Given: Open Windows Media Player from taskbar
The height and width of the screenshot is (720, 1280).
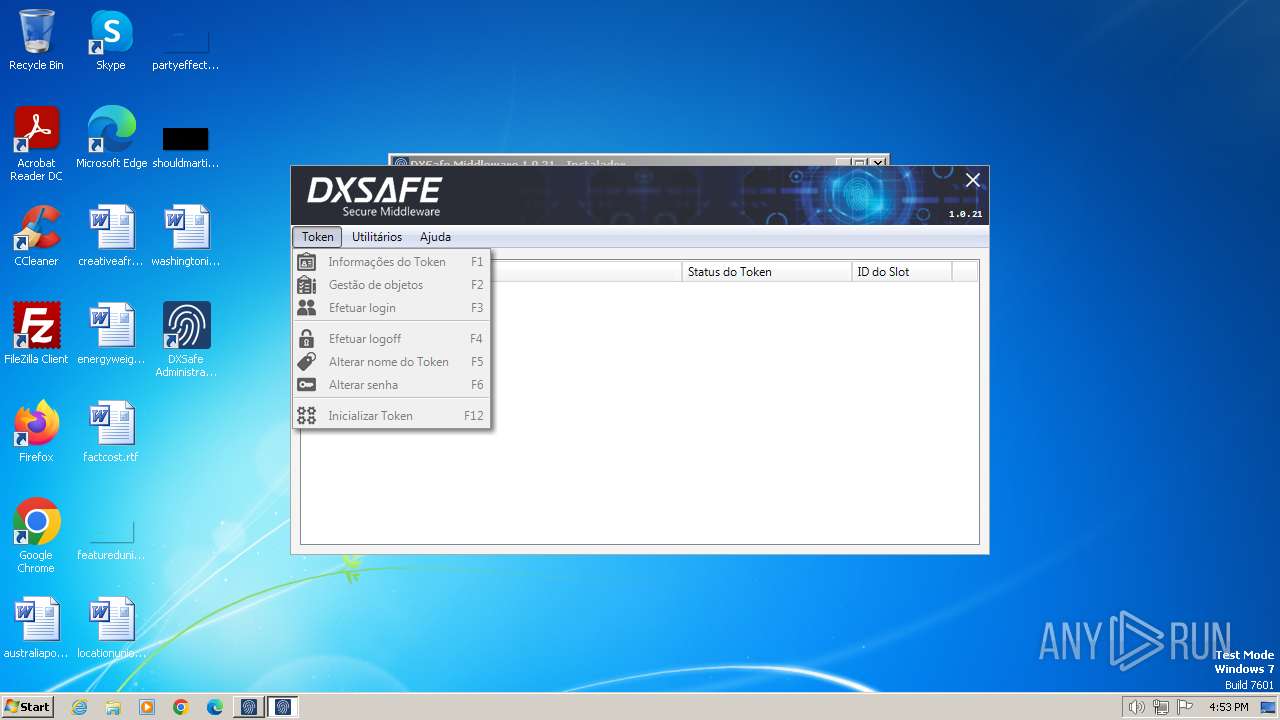Looking at the screenshot, I should click(147, 707).
